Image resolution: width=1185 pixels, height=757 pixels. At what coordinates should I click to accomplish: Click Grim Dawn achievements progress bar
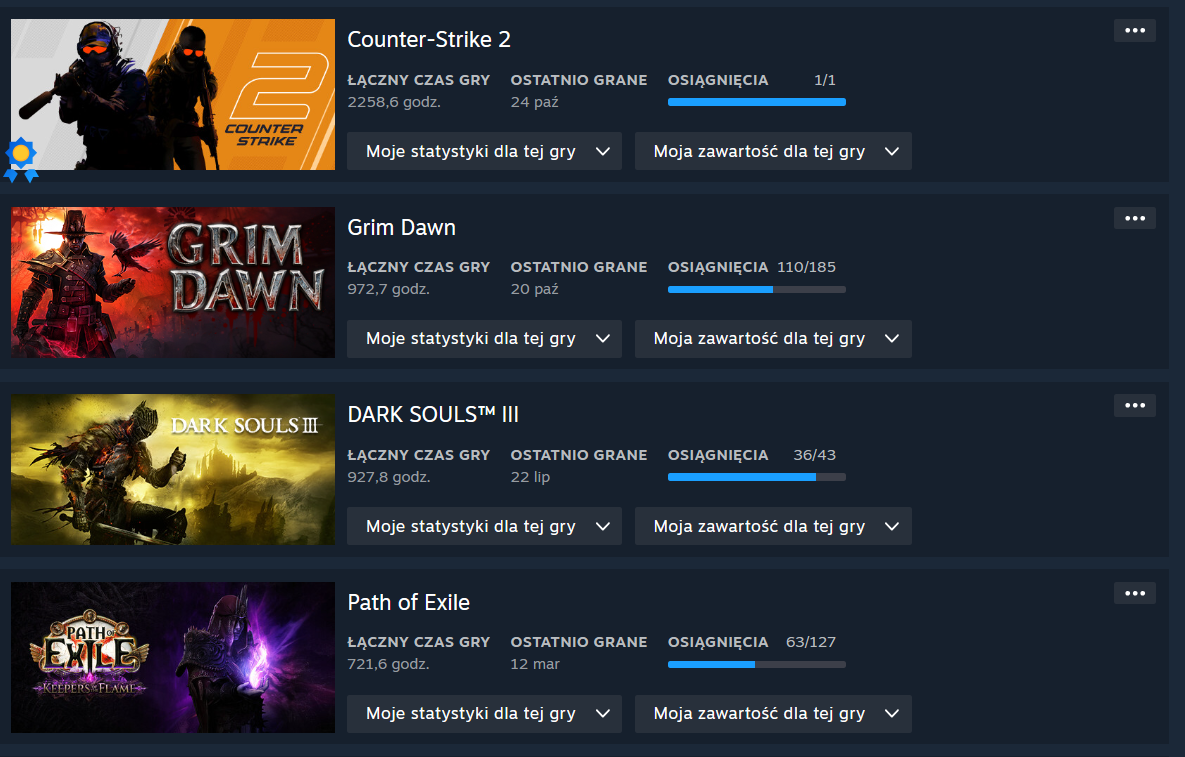[756, 289]
